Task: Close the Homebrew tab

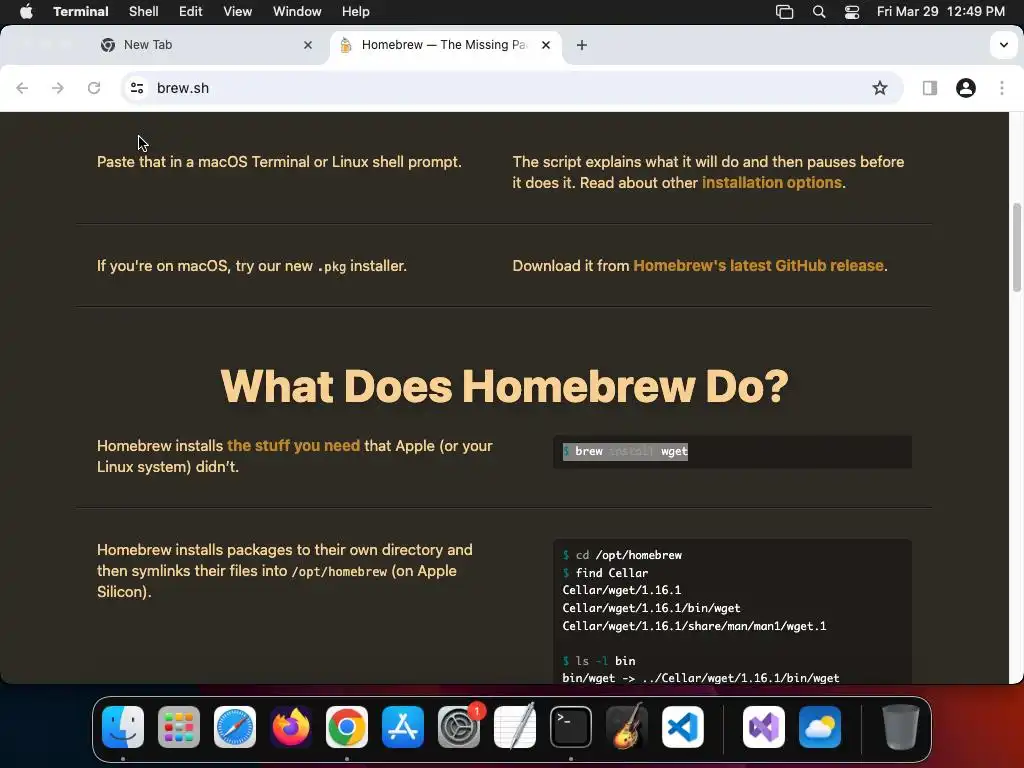Action: point(546,45)
